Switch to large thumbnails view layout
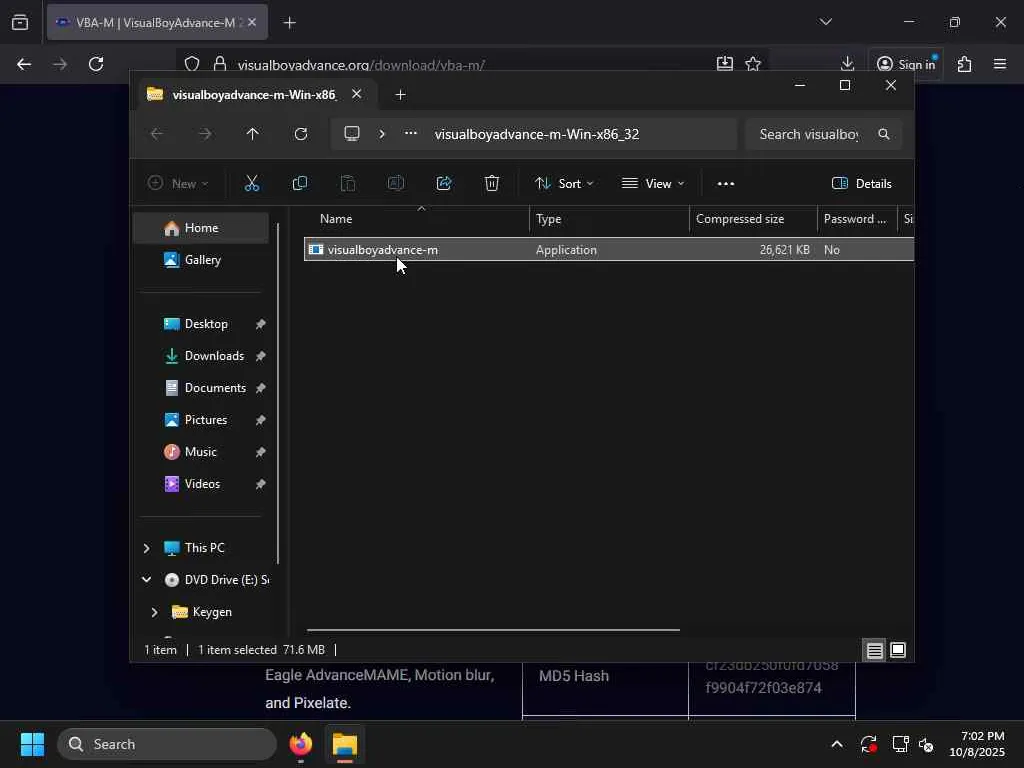 tap(898, 650)
